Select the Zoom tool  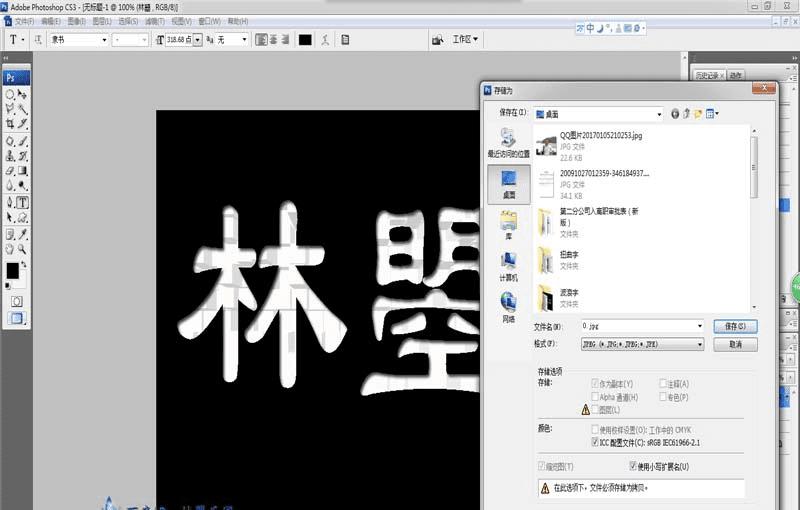pos(22,249)
